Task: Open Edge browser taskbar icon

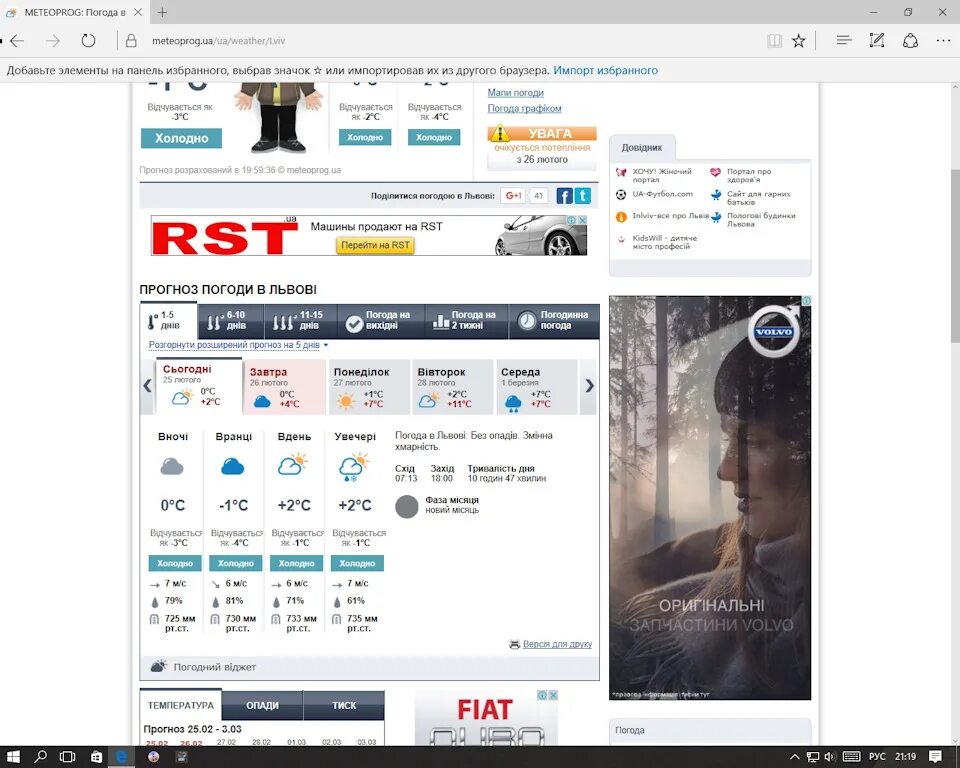Action: point(122,757)
